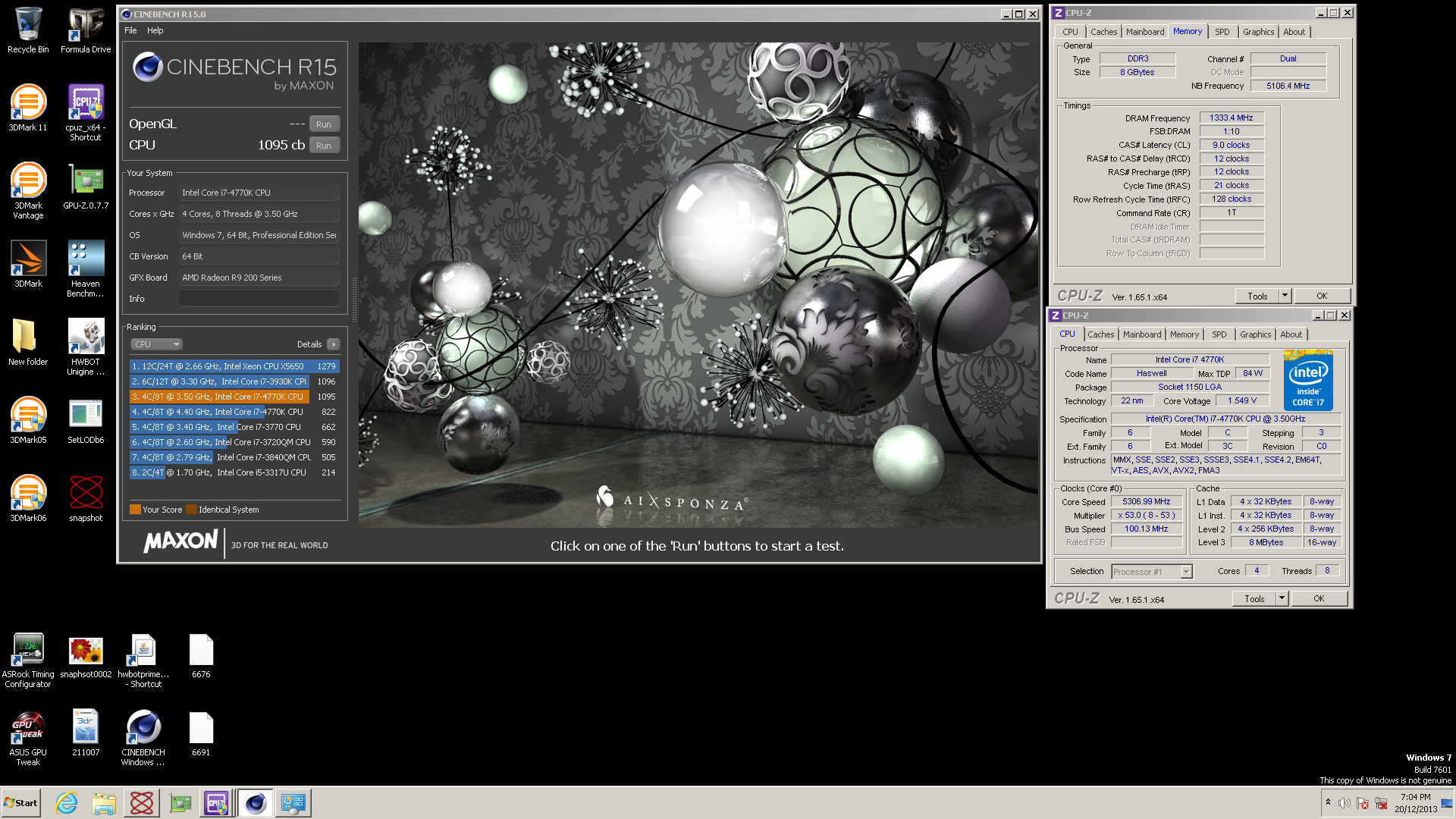Click the orange Your Score swatch

click(x=135, y=510)
